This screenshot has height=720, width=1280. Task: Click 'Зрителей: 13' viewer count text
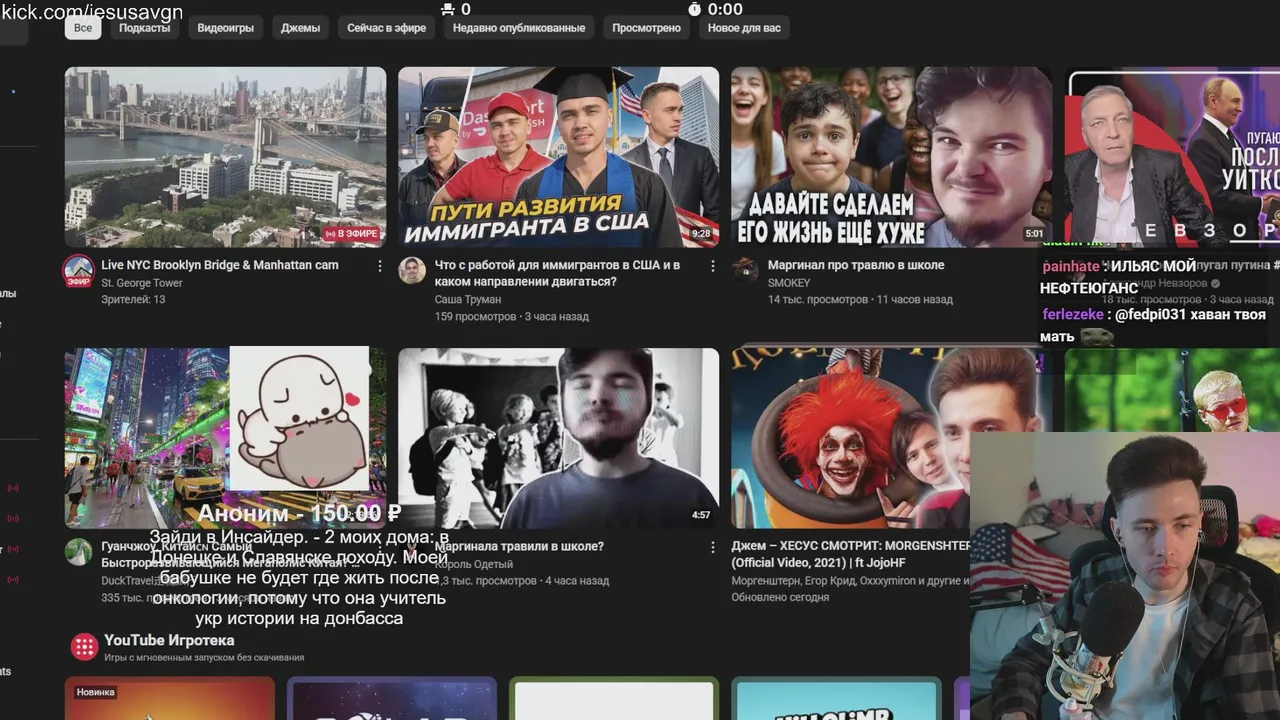pyautogui.click(x=133, y=299)
